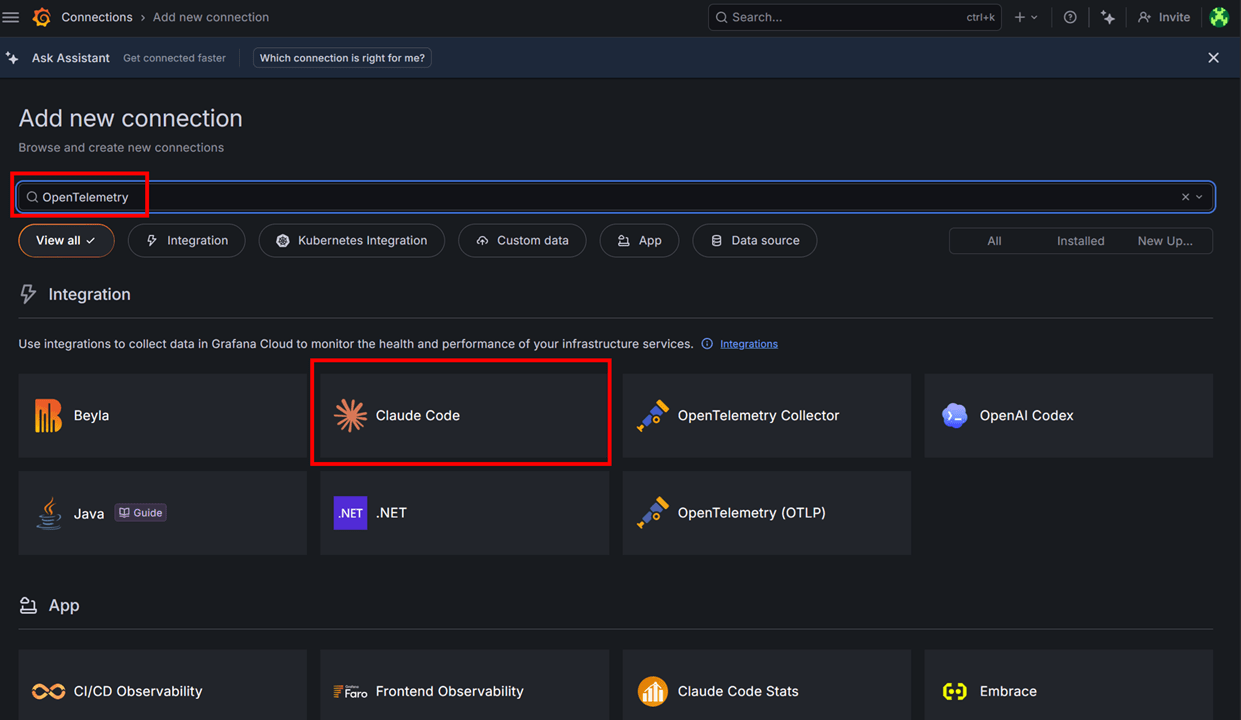Click the top bar Search field
This screenshot has height=720, width=1241.
855,17
